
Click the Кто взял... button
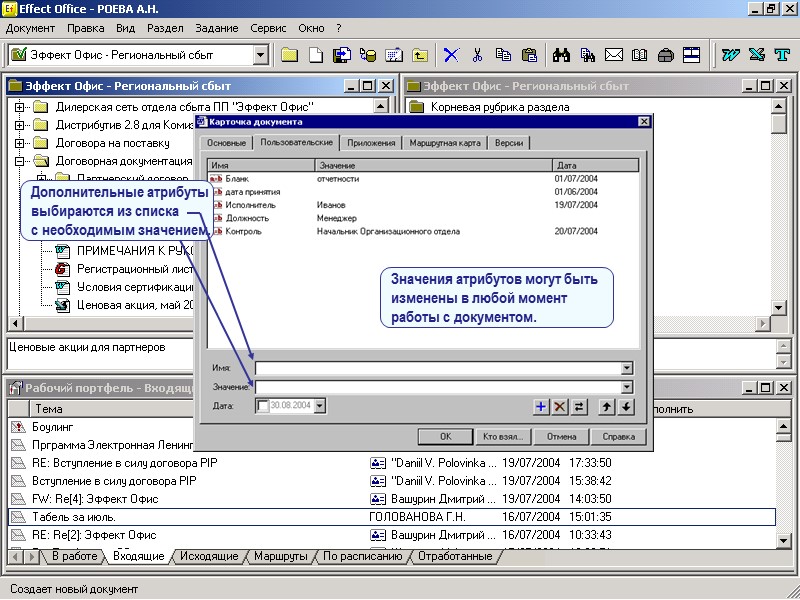tap(503, 437)
